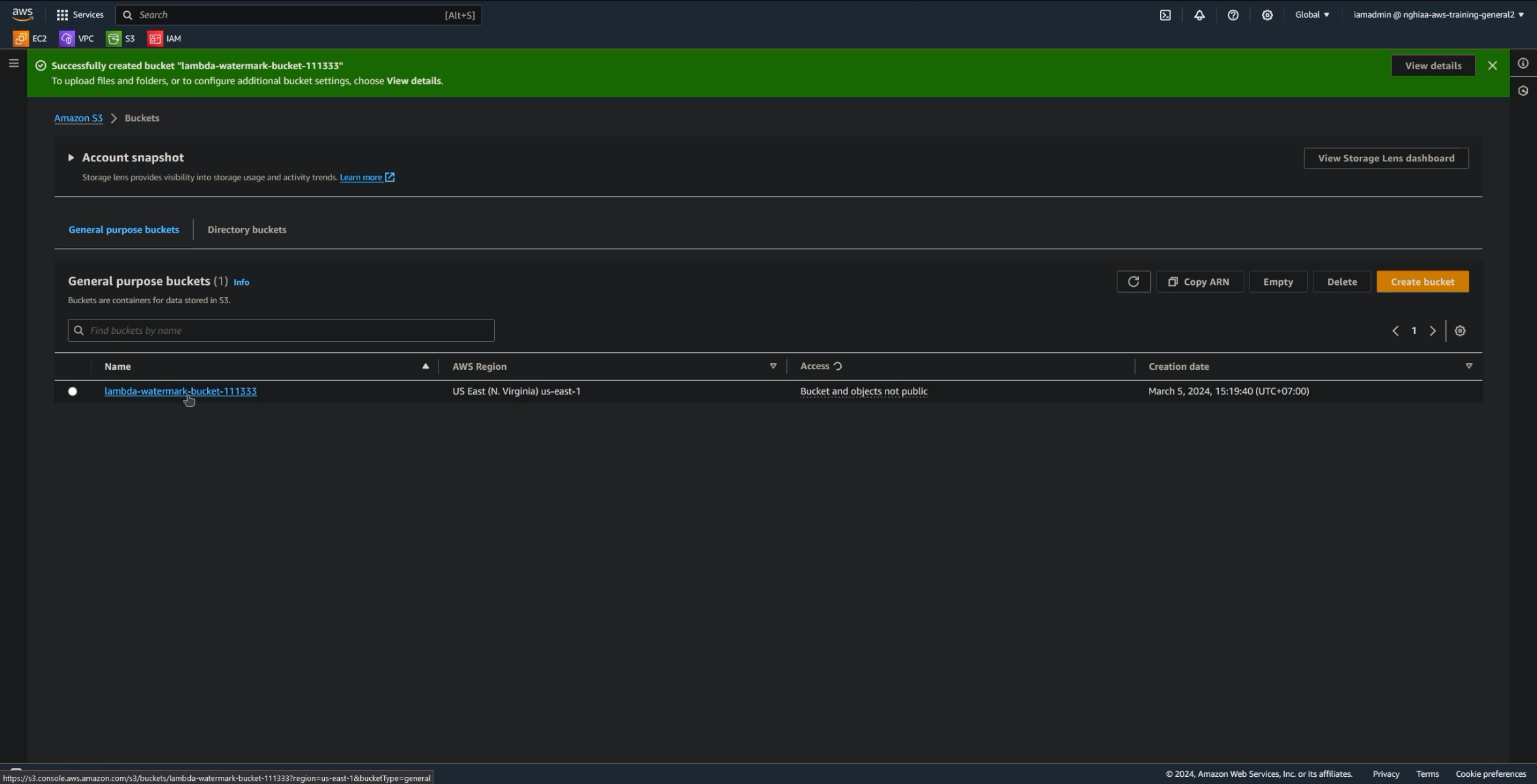1537x784 pixels.
Task: Open the info panel icon at right edge
Action: point(1523,63)
